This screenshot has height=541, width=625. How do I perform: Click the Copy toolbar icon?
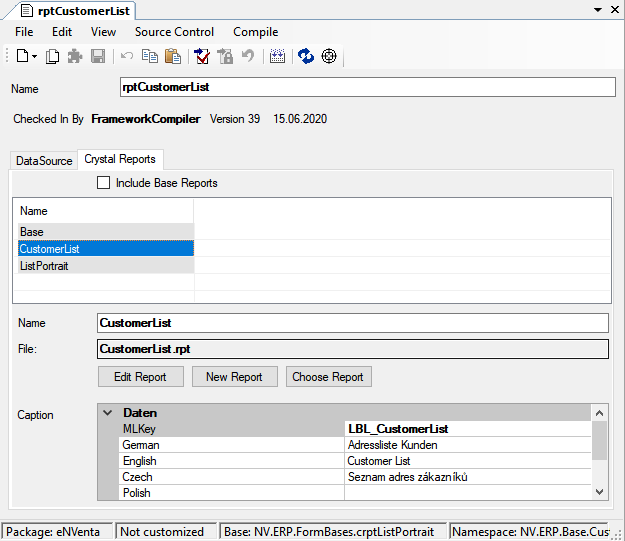(150, 56)
